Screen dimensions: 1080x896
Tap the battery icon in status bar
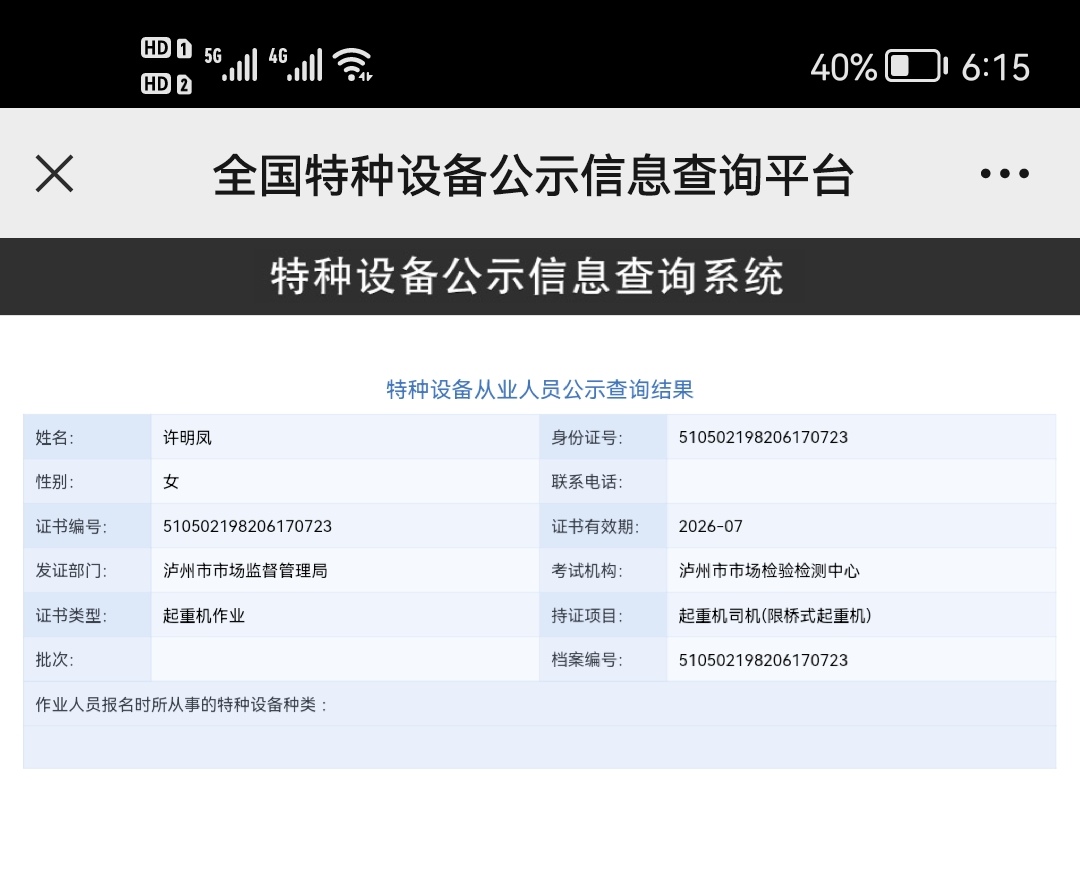(916, 66)
